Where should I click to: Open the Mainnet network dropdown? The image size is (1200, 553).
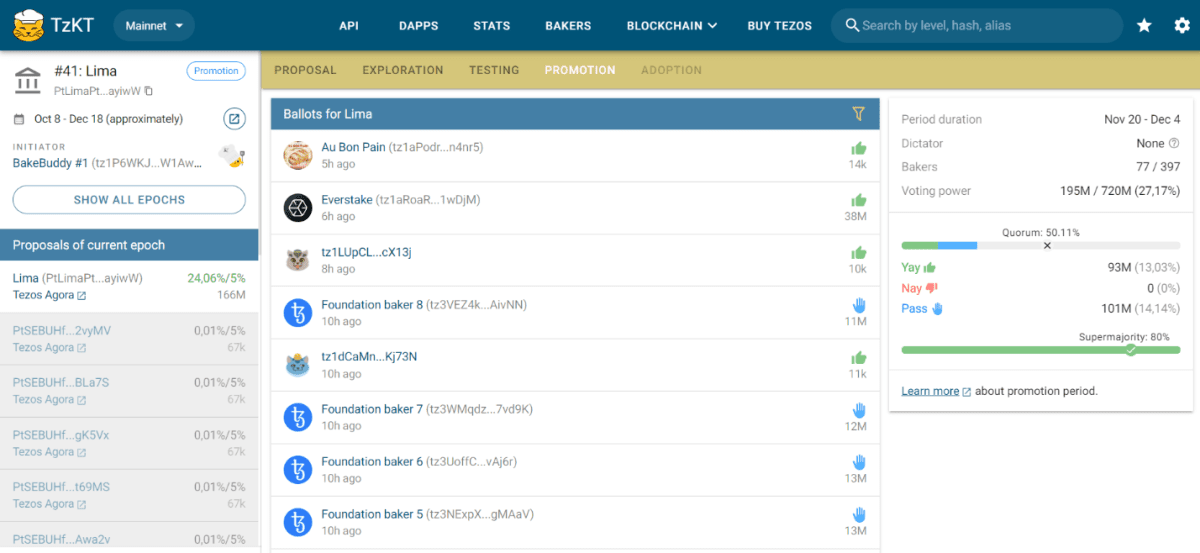point(154,25)
